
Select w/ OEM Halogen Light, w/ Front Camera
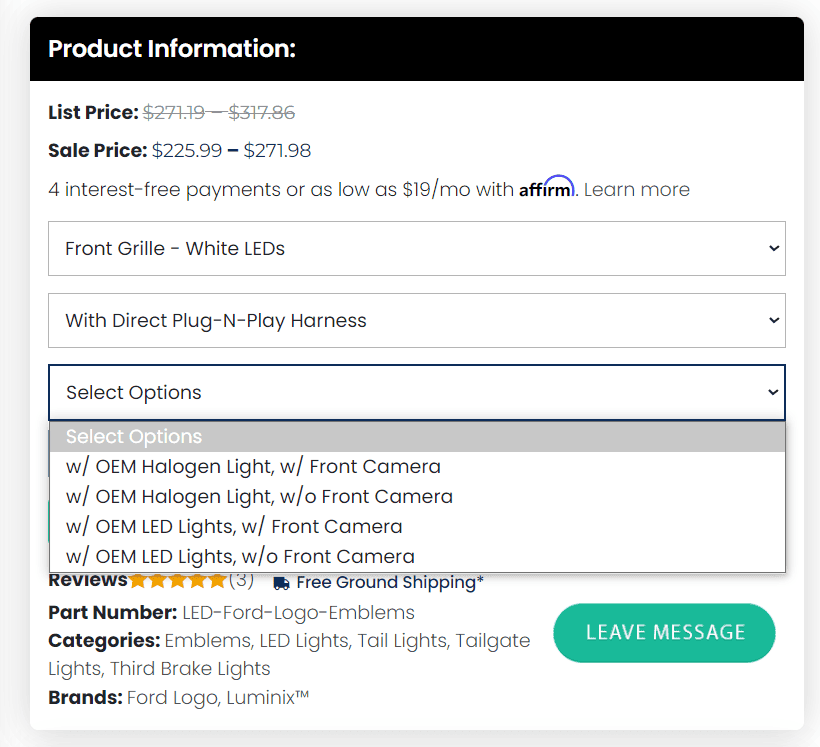pyautogui.click(x=253, y=467)
